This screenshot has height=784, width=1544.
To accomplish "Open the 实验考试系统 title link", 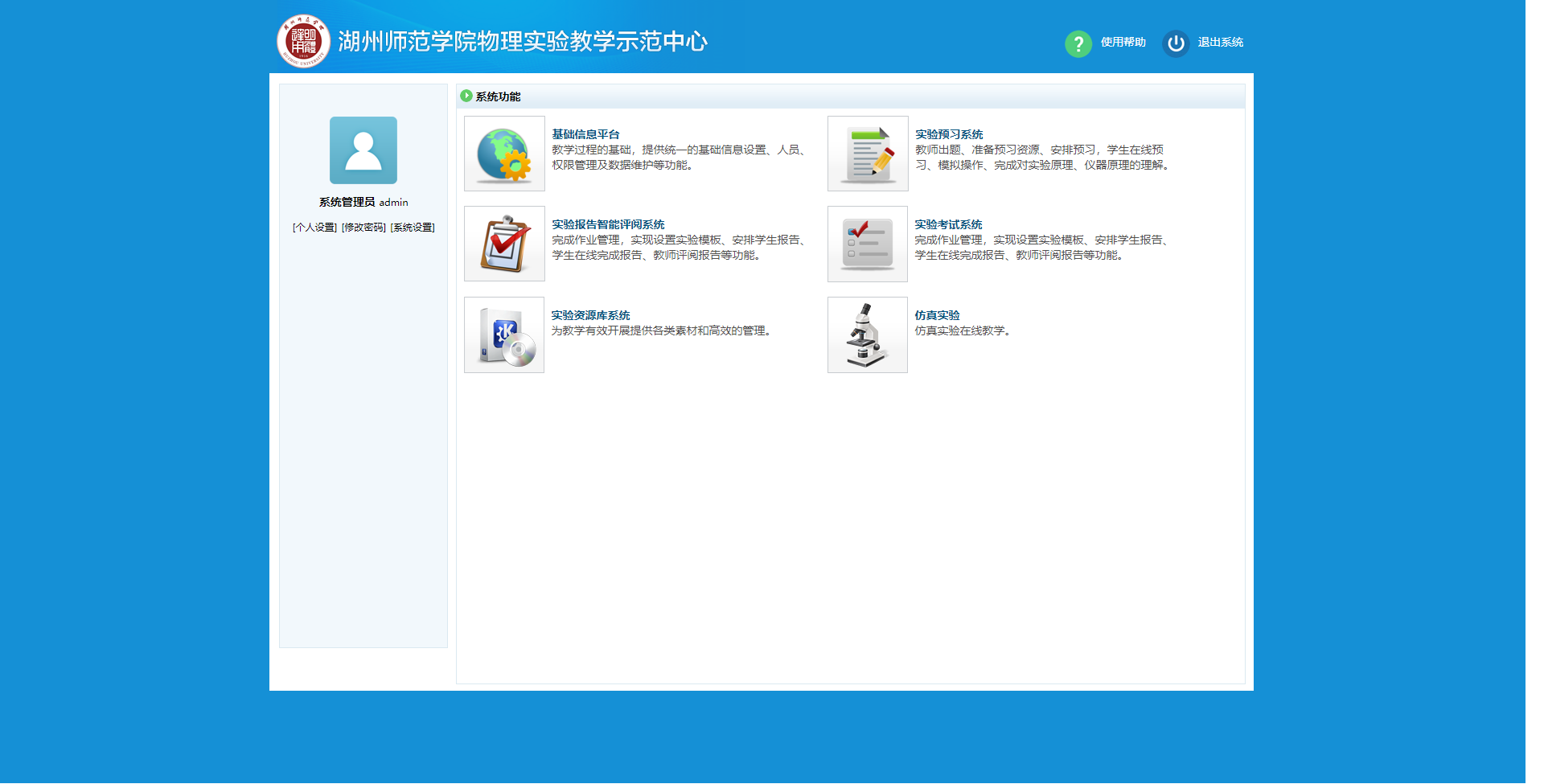I will 948,224.
